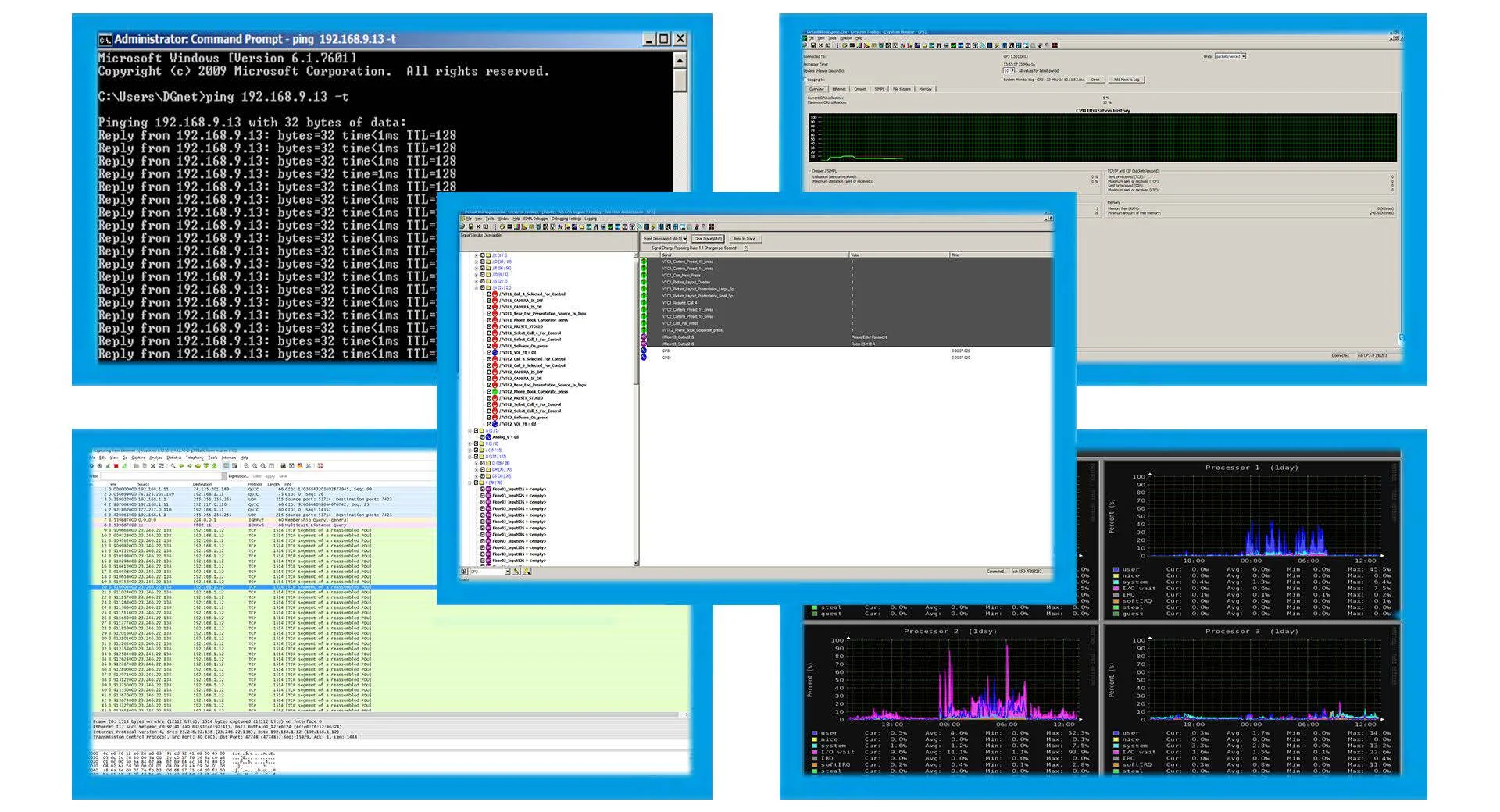Open Find Packet magnifier in Wireshark
This screenshot has width=1500, height=812.
coord(173,466)
